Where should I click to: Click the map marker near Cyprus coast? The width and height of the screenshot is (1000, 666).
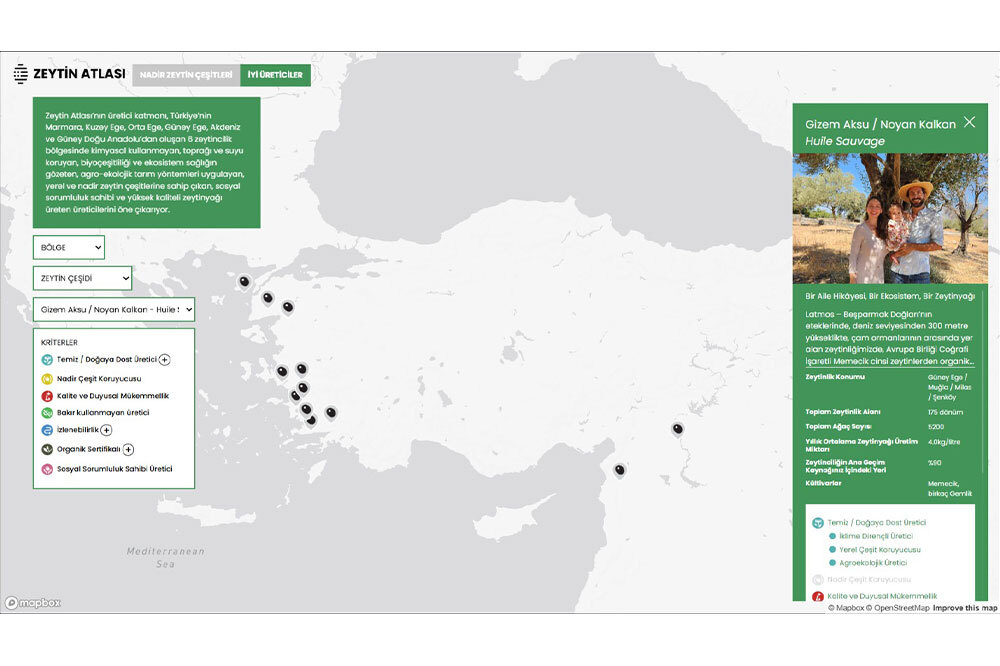pyautogui.click(x=620, y=469)
